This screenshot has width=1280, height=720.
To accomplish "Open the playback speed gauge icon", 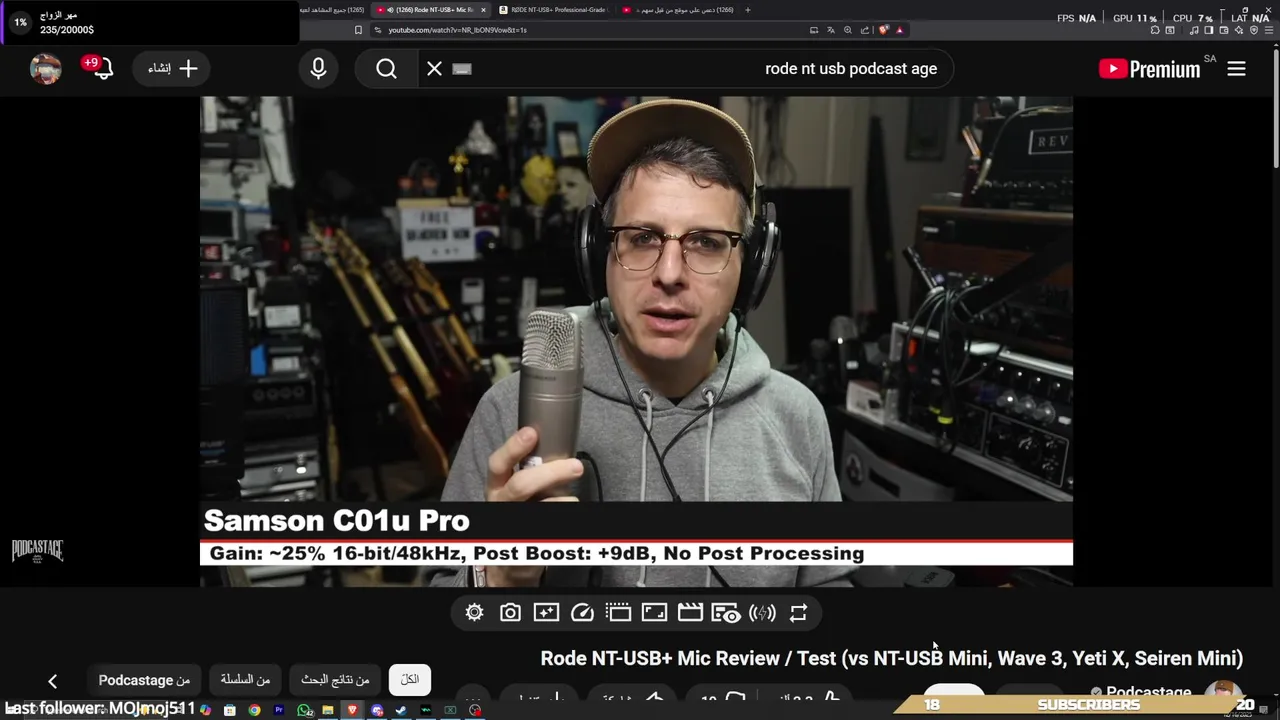I will click(582, 613).
